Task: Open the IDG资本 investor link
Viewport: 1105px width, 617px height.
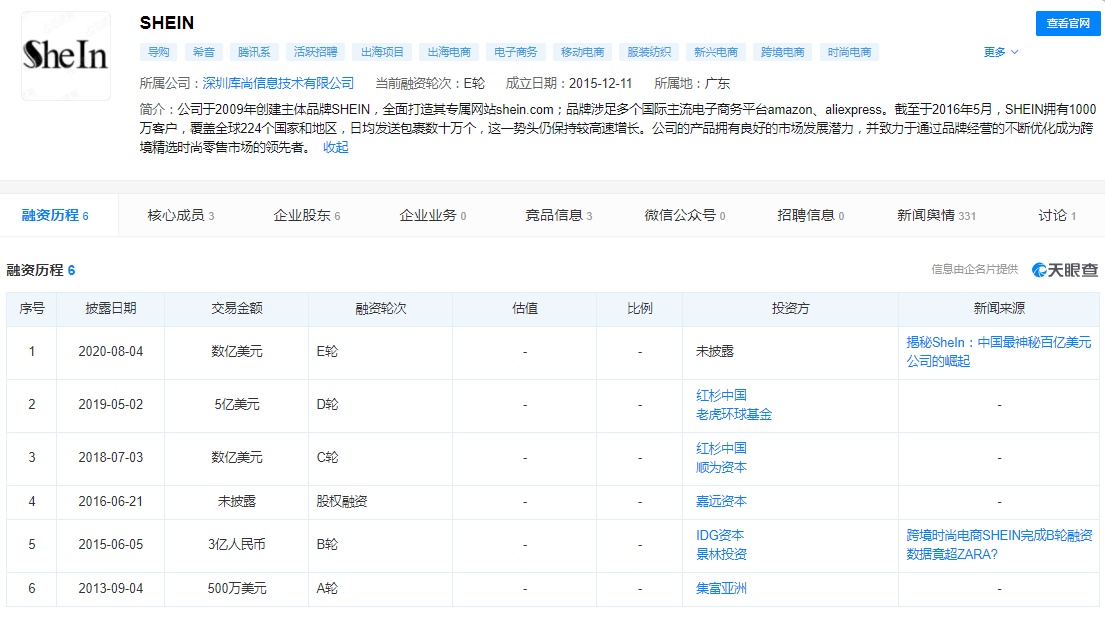Action: point(720,535)
